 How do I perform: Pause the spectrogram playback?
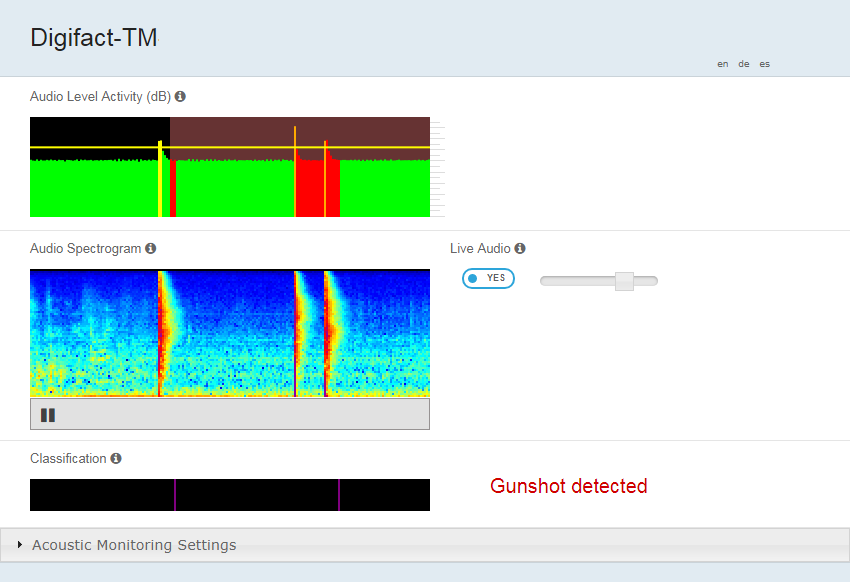pos(48,415)
